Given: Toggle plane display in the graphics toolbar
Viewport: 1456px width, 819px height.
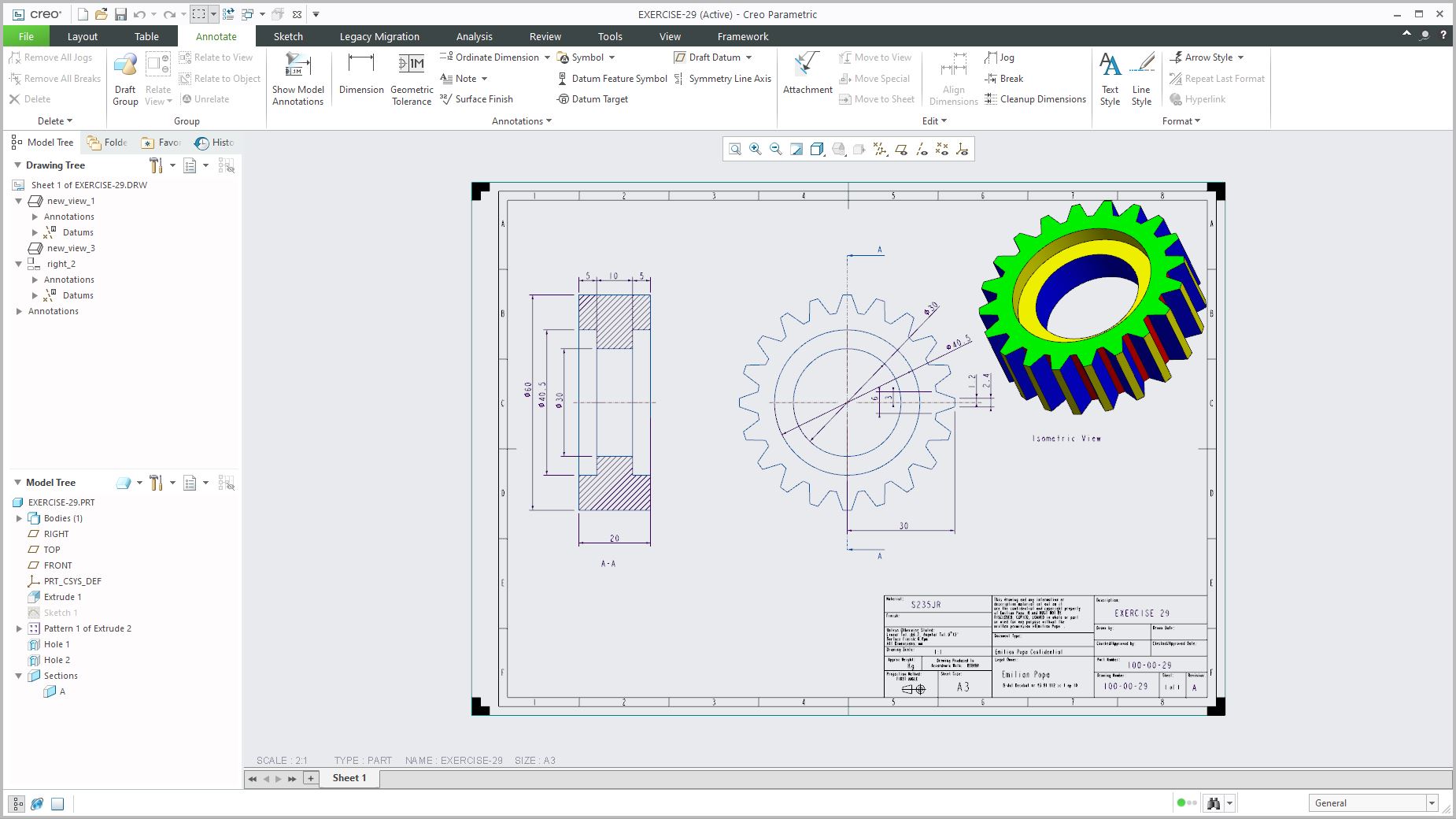Looking at the screenshot, I should point(901,149).
